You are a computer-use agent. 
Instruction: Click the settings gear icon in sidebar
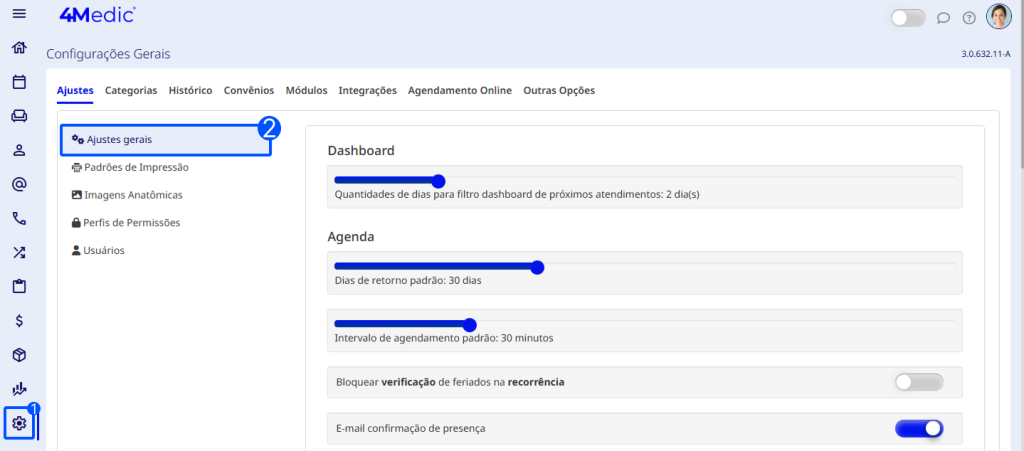point(18,423)
